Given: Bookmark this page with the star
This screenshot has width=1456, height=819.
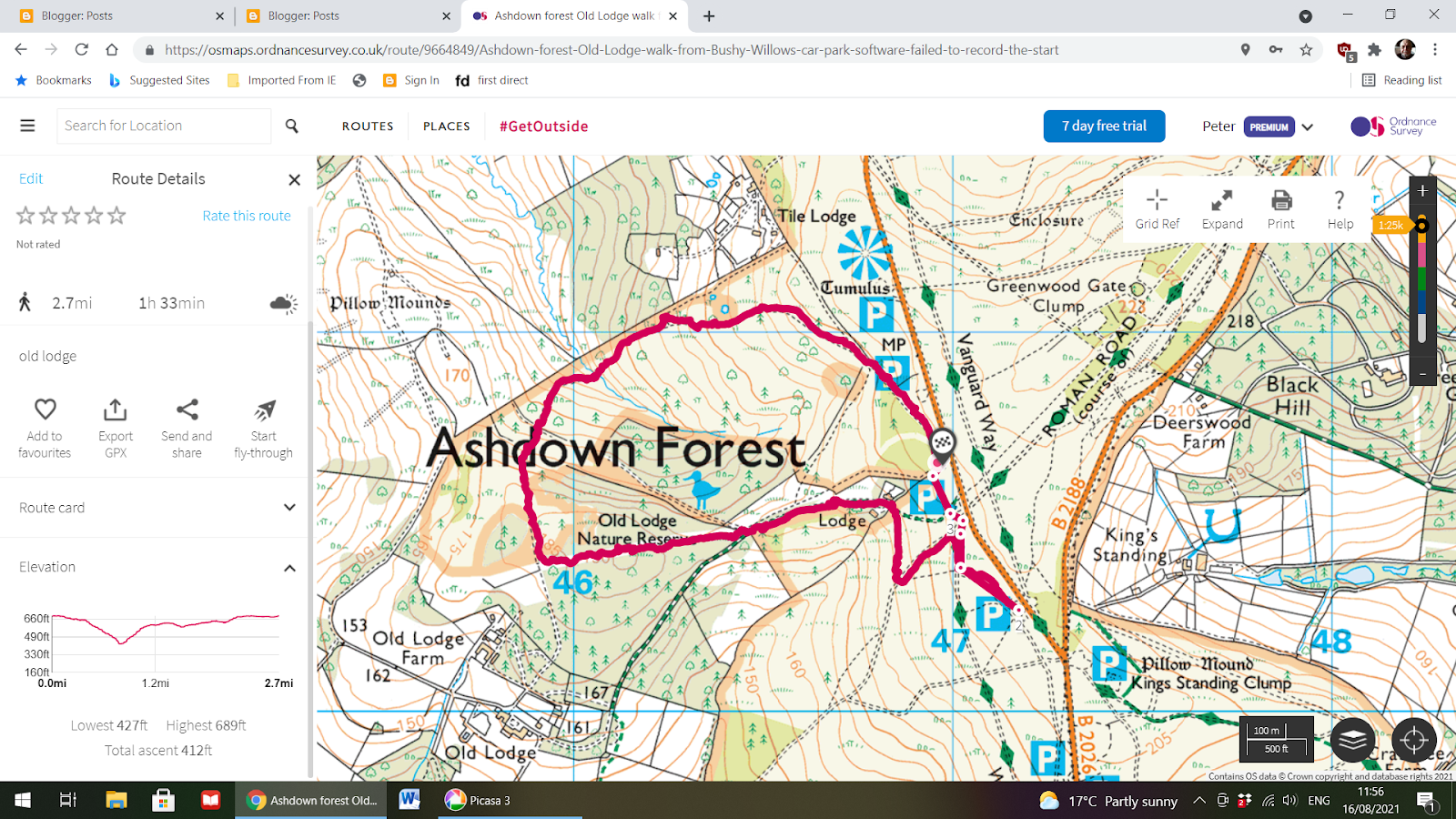Looking at the screenshot, I should [1306, 50].
